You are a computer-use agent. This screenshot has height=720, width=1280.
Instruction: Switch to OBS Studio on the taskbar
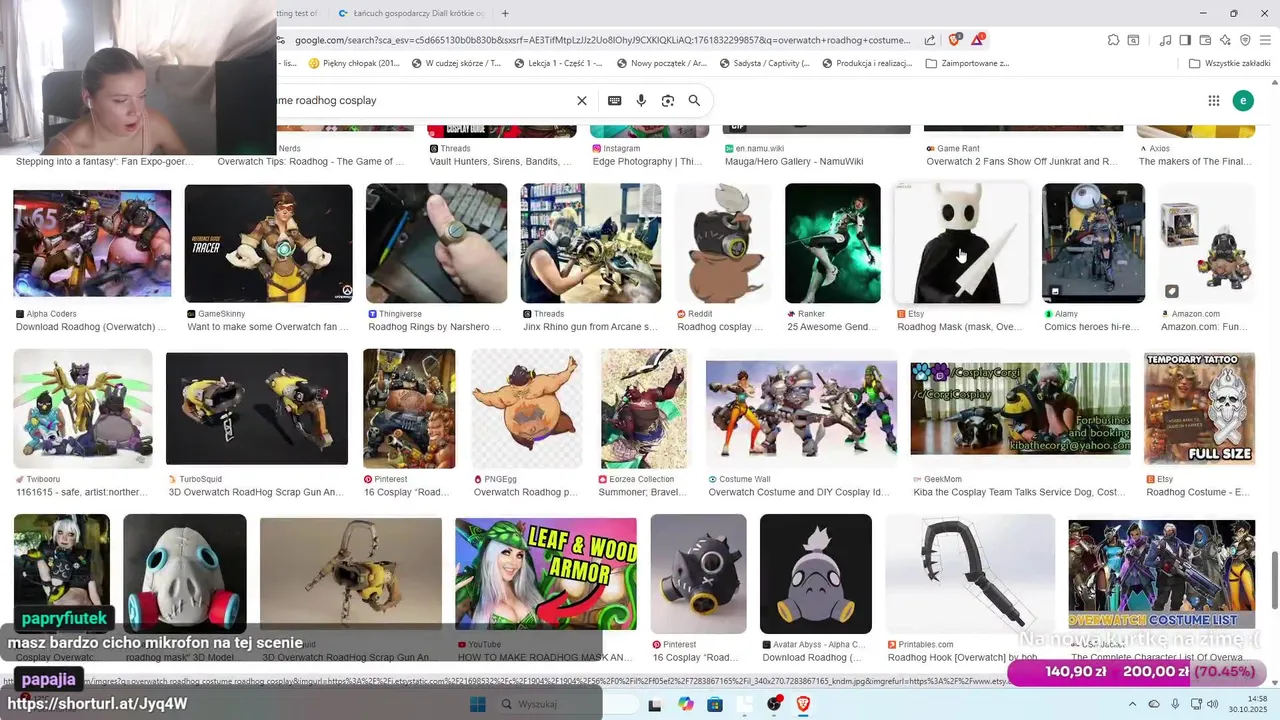[x=774, y=705]
